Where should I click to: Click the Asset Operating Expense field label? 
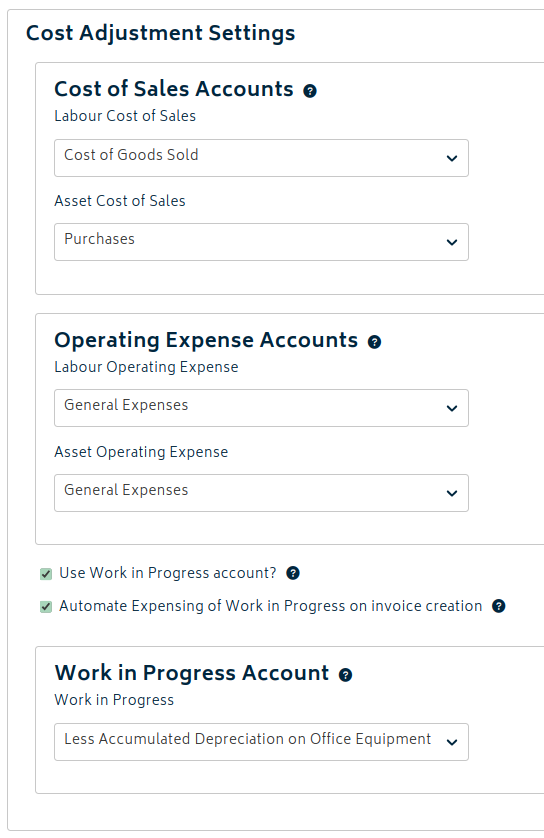[141, 452]
